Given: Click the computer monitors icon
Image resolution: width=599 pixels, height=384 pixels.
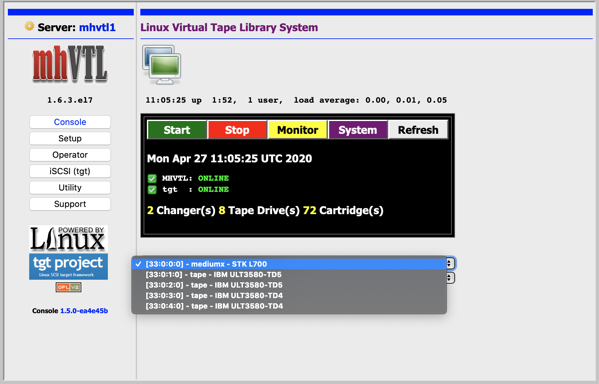Looking at the screenshot, I should coord(162,64).
